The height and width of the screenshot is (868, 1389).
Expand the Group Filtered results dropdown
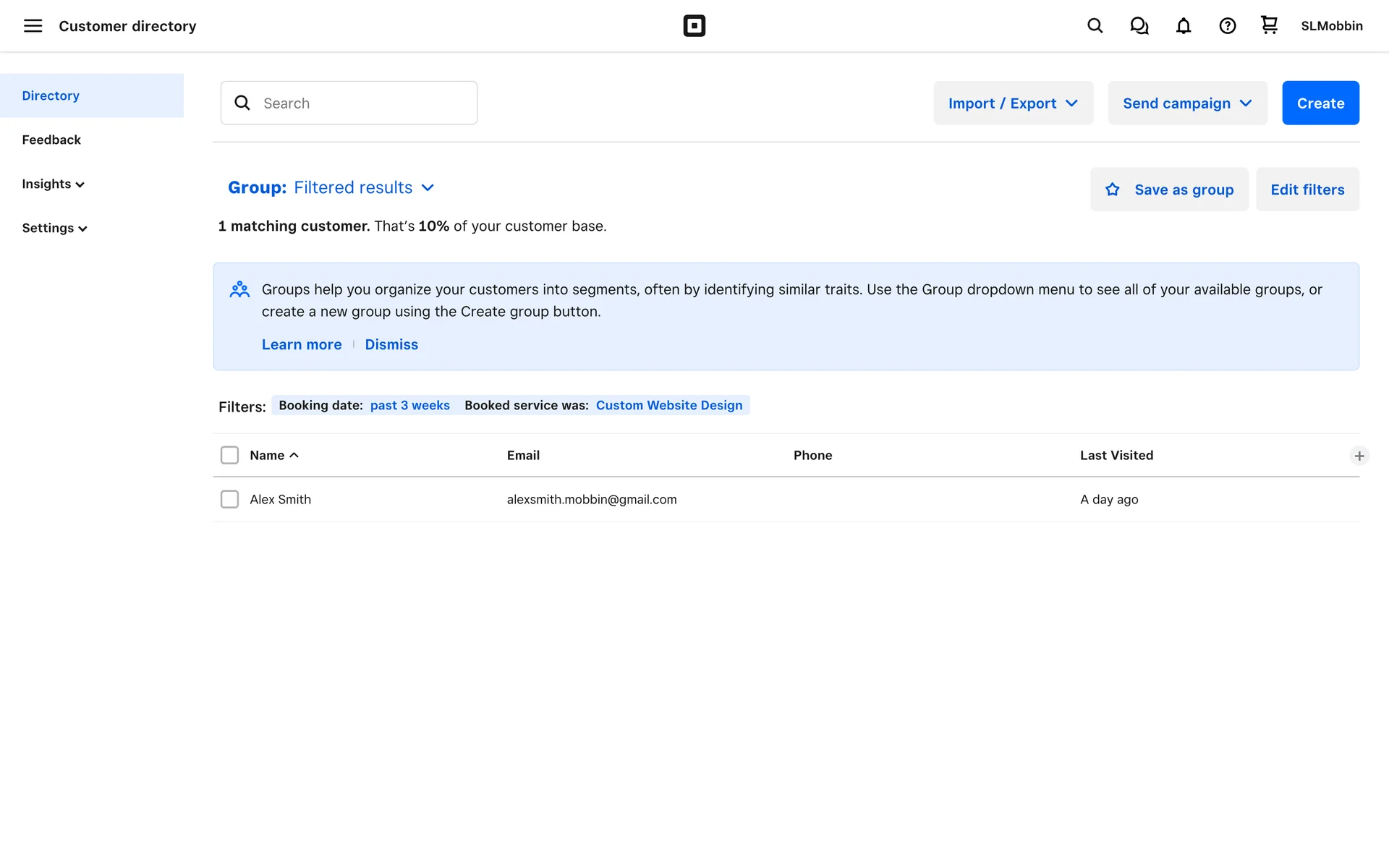tap(331, 187)
